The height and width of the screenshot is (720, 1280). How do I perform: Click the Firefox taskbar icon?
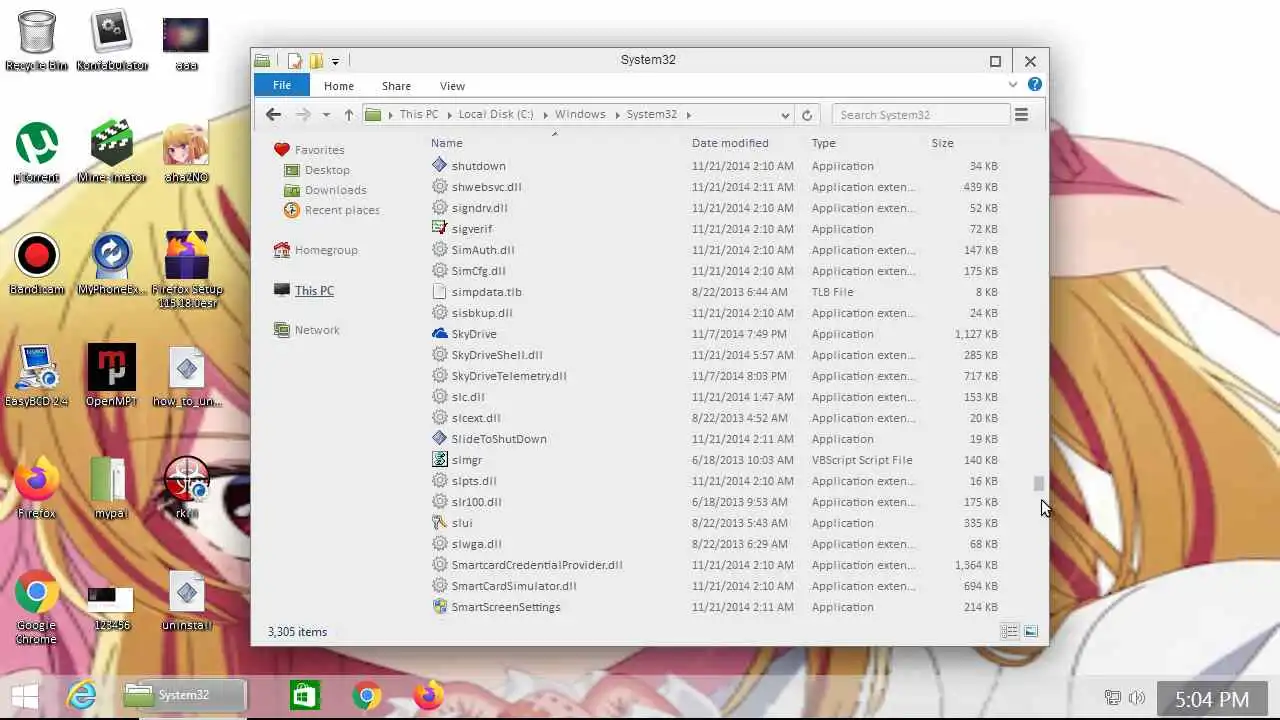tap(429, 695)
